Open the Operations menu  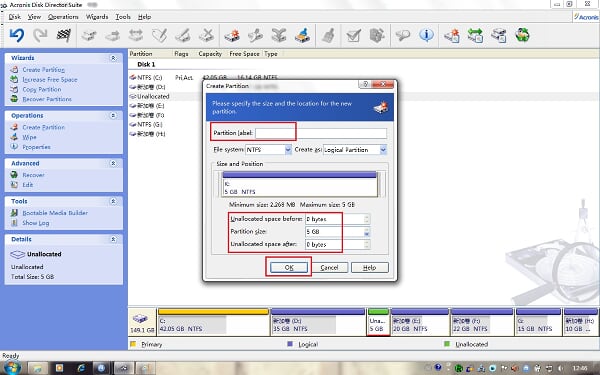pyautogui.click(x=63, y=17)
